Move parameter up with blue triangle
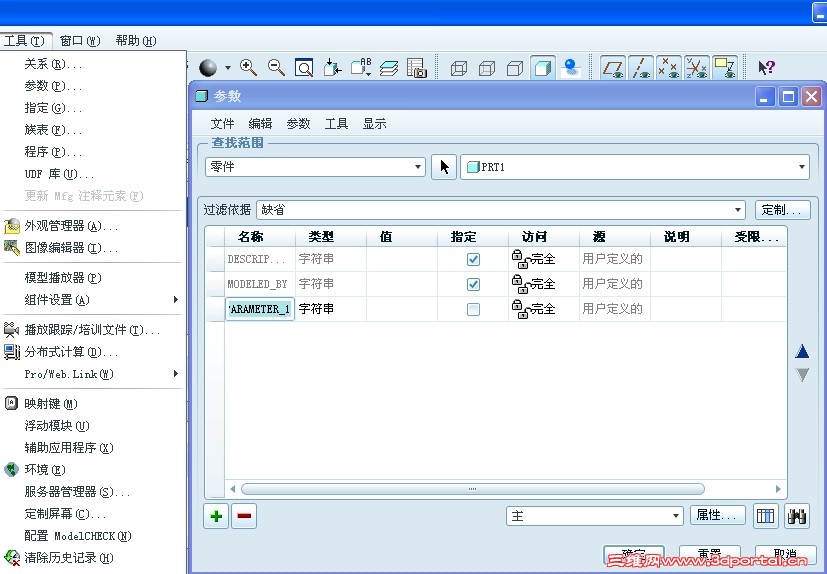The image size is (827, 574). [x=802, y=351]
